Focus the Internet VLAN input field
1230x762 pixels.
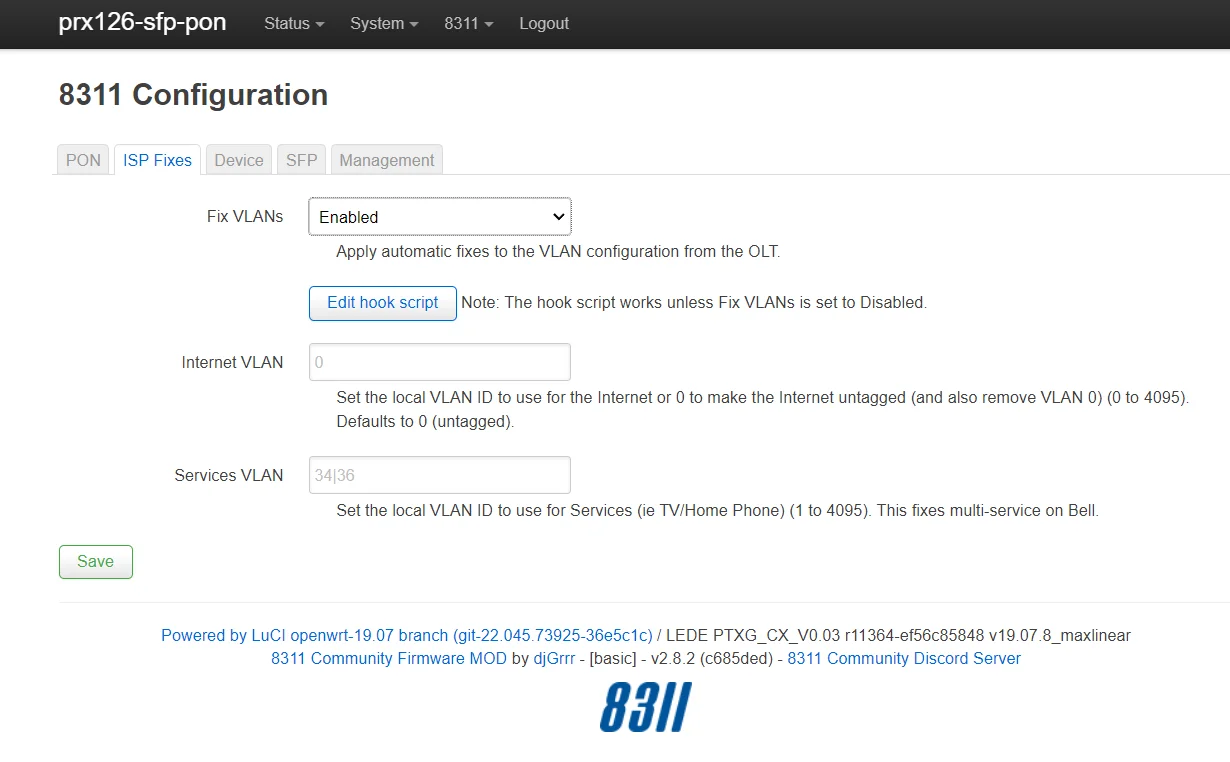[x=440, y=362]
